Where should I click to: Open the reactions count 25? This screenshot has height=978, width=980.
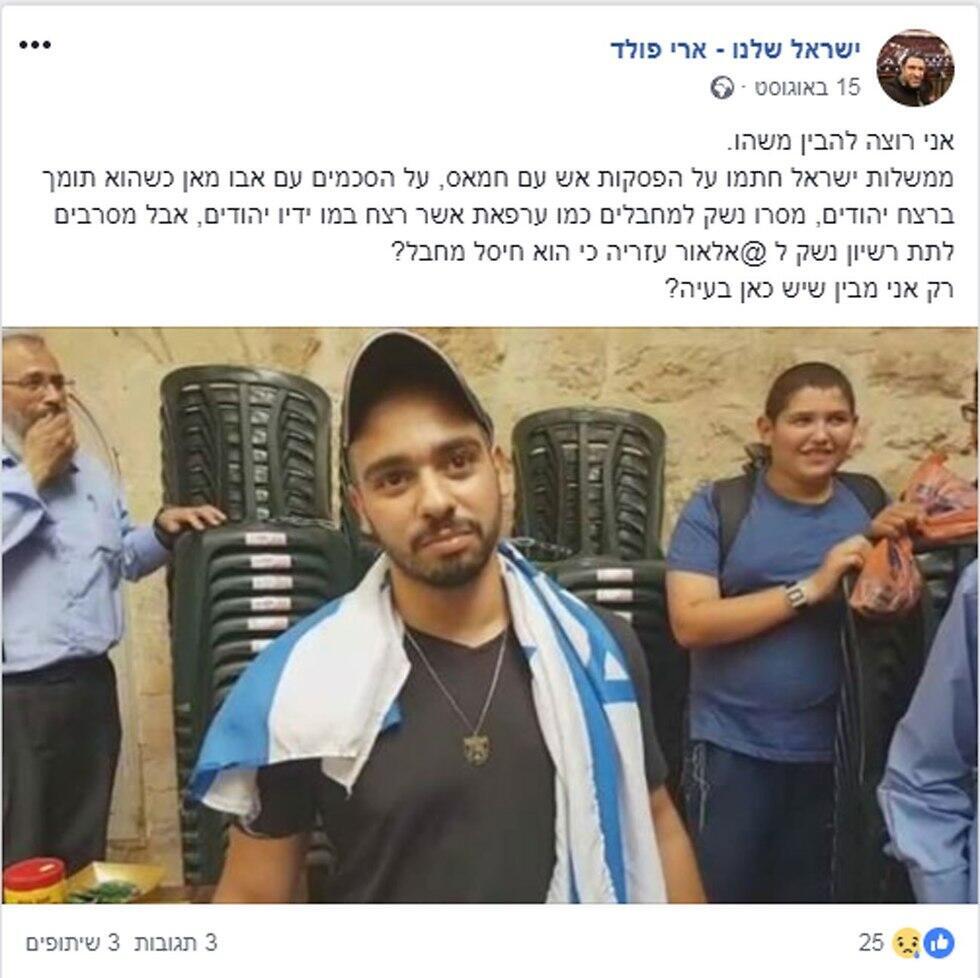tap(871, 943)
